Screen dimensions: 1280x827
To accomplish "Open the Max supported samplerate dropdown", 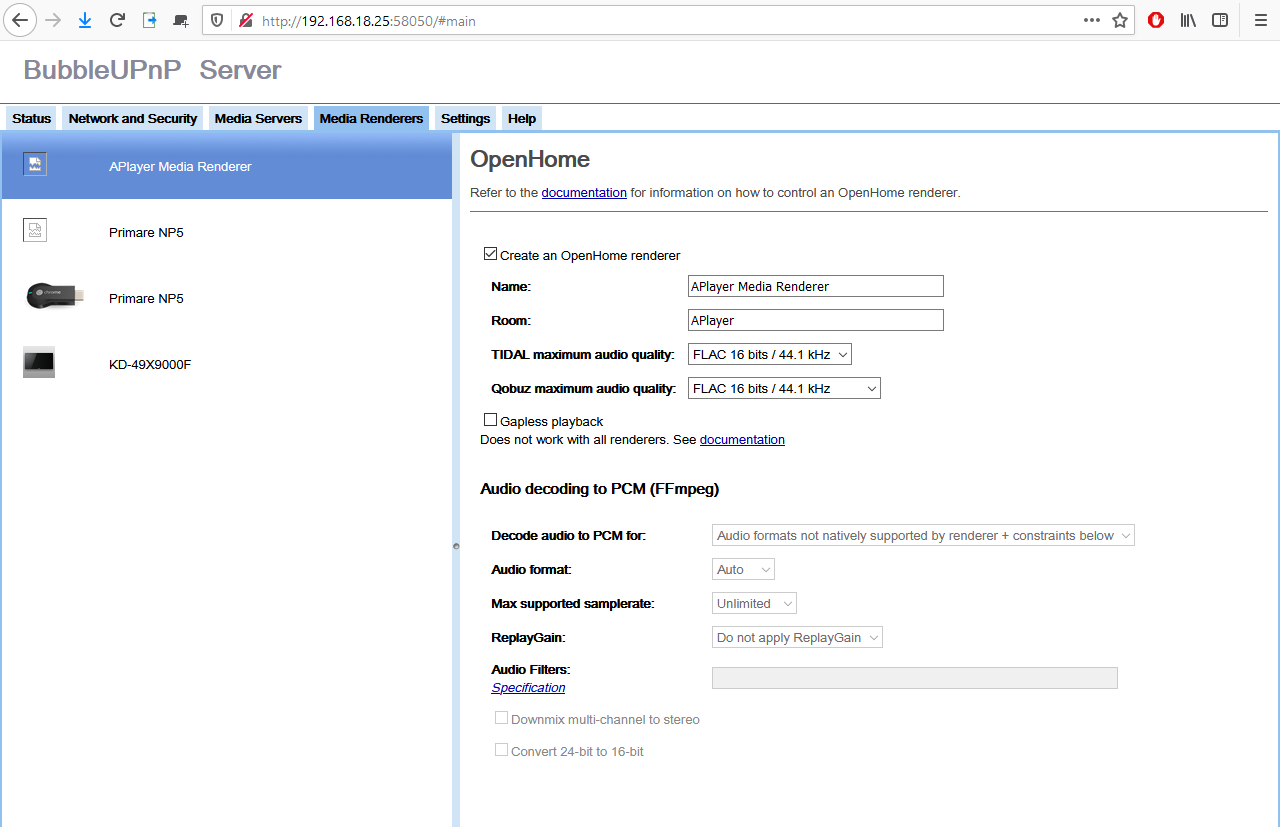I will [754, 603].
